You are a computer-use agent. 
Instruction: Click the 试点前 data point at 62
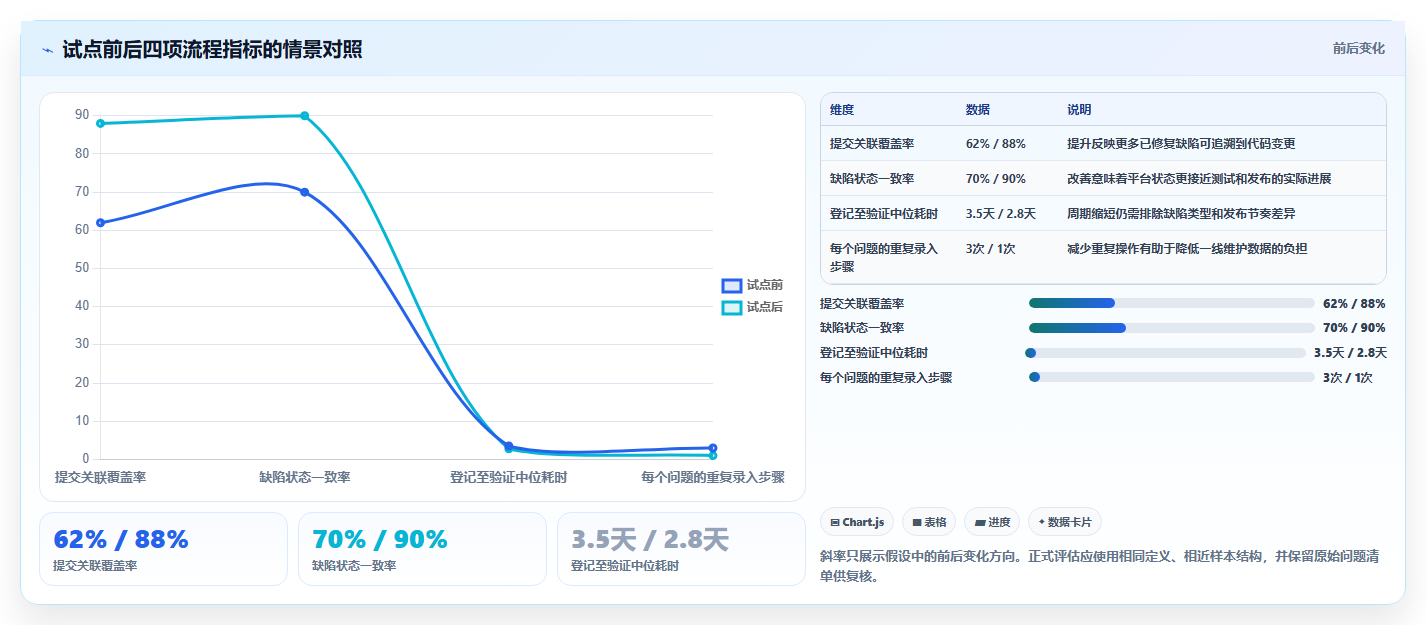[100, 222]
